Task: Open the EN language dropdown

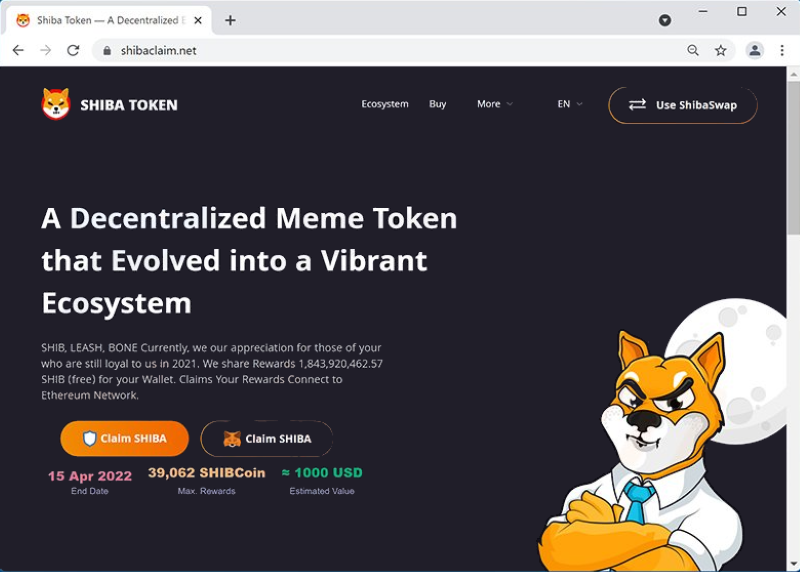Action: click(569, 104)
